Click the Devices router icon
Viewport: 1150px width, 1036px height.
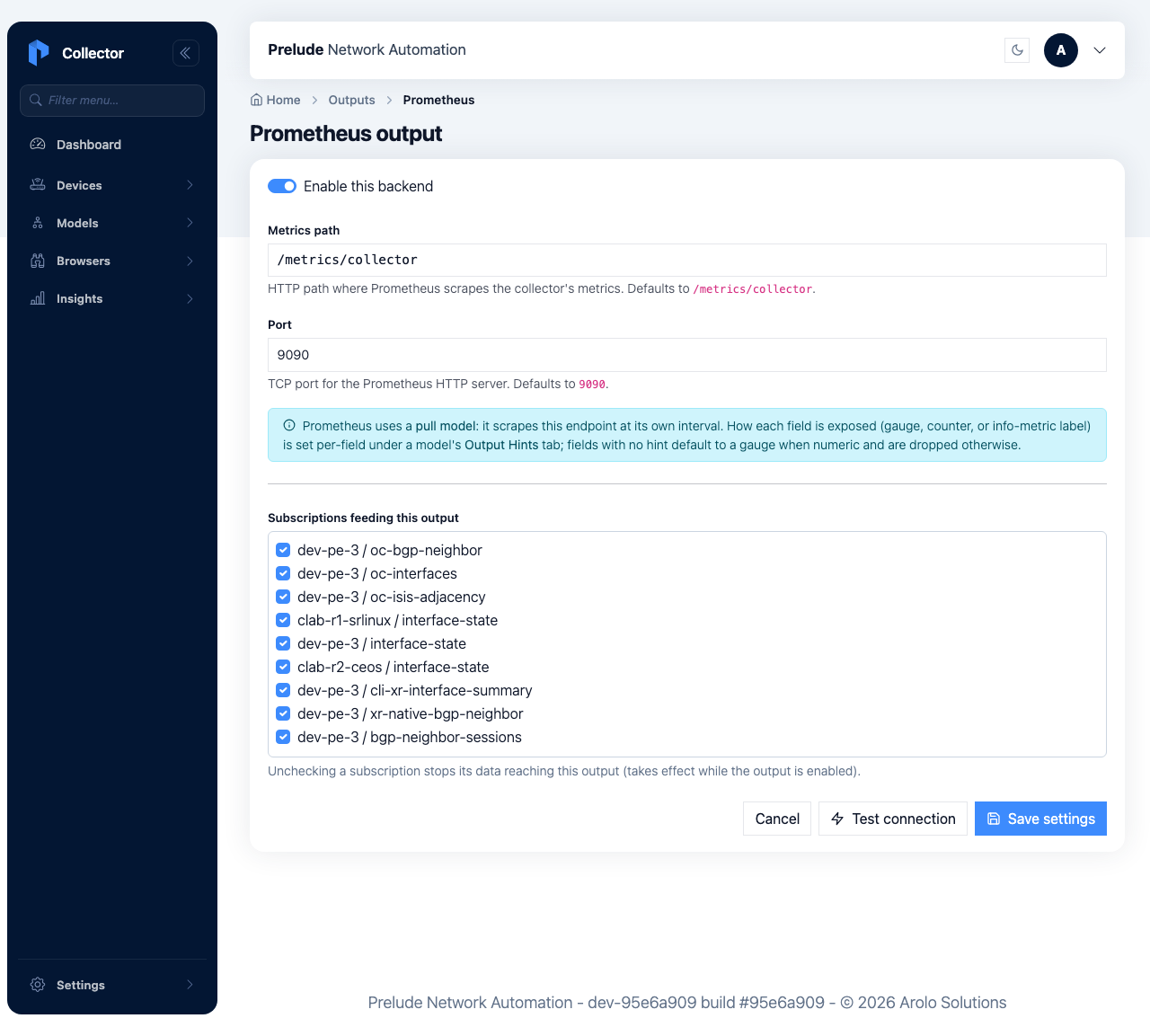point(38,184)
